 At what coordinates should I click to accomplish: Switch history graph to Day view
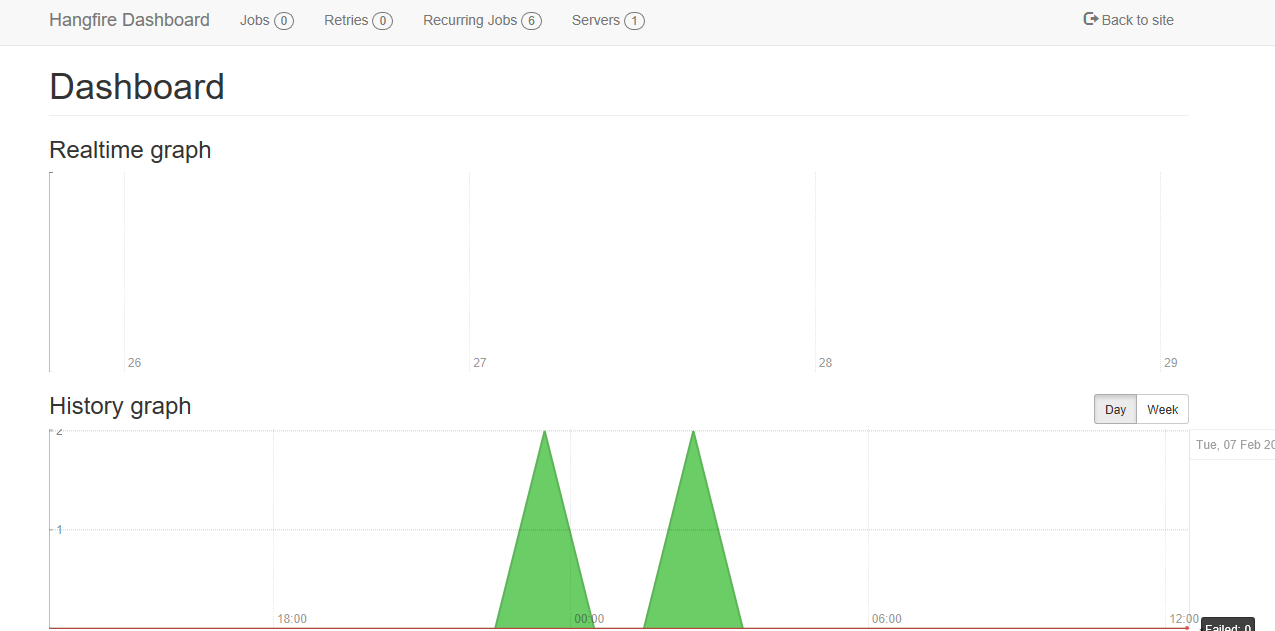pos(1115,409)
